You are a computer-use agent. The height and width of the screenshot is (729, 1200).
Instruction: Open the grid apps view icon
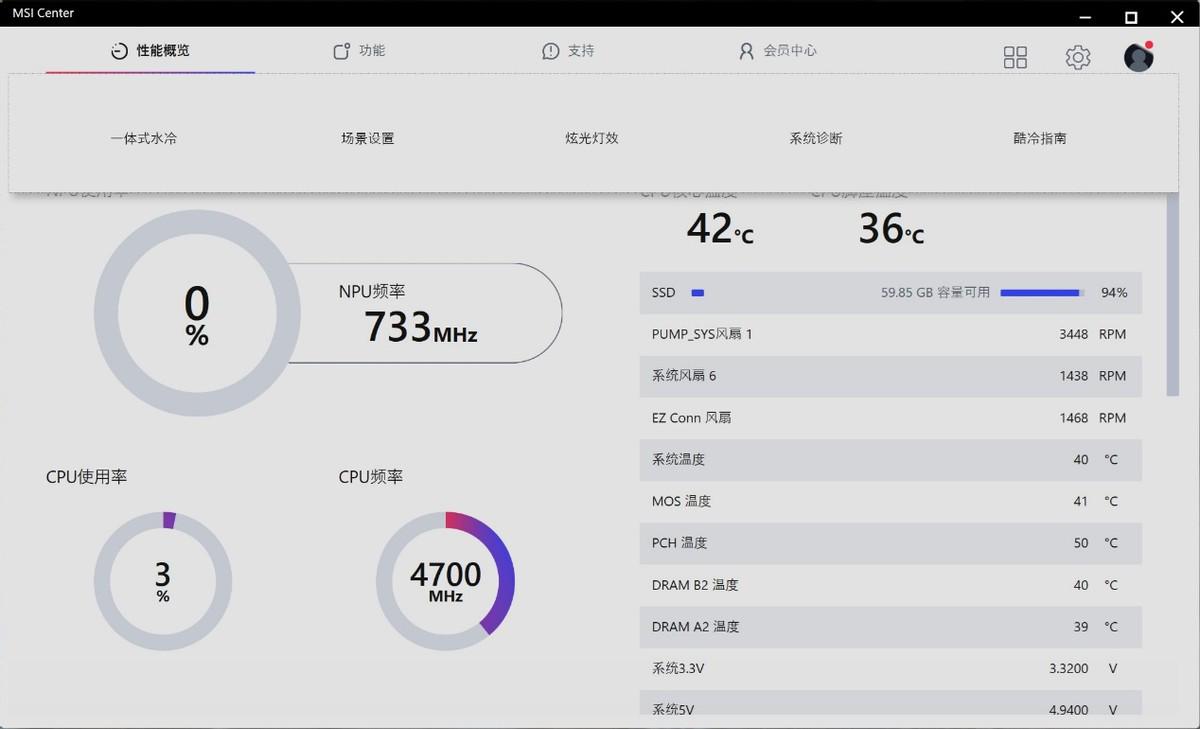[1015, 58]
